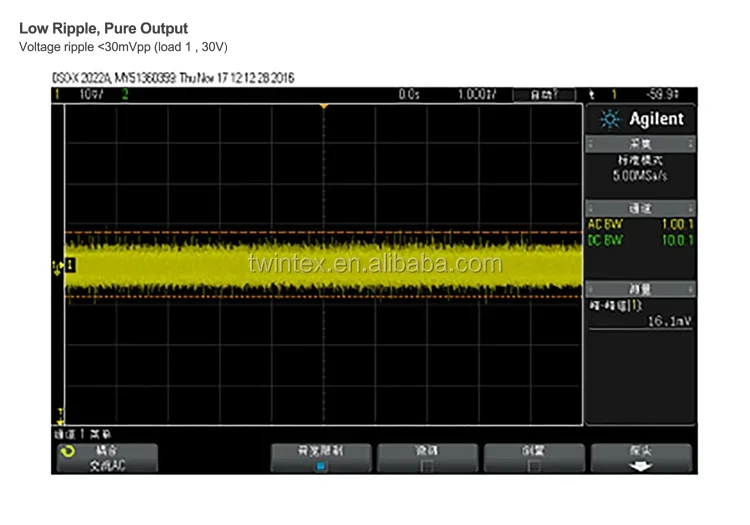Click the orange trigger time marker at top
This screenshot has width=750, height=525.
(323, 106)
